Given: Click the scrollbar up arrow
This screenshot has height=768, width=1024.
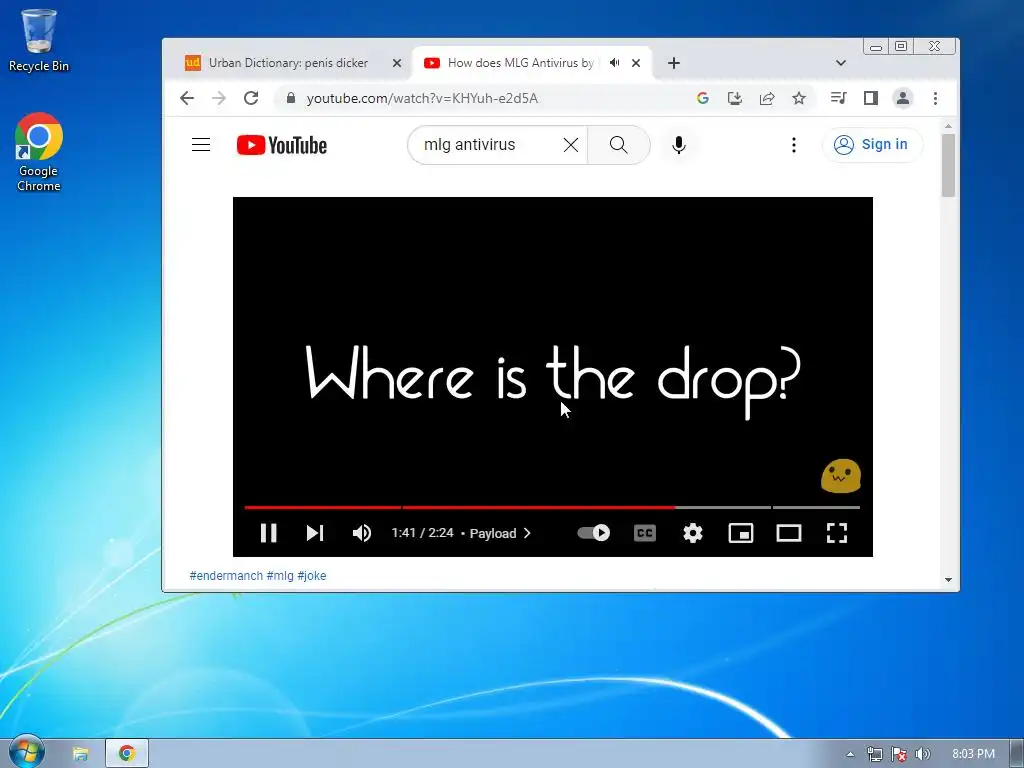Looking at the screenshot, I should (x=948, y=126).
